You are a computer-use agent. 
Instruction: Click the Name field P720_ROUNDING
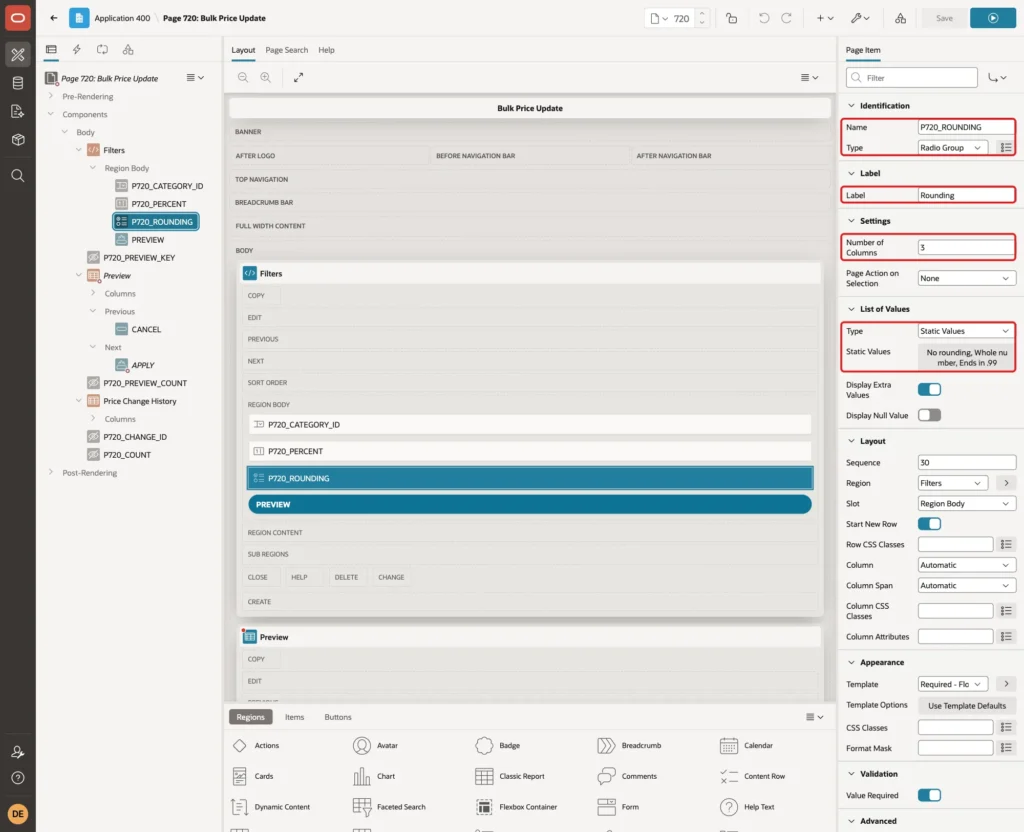pos(967,127)
